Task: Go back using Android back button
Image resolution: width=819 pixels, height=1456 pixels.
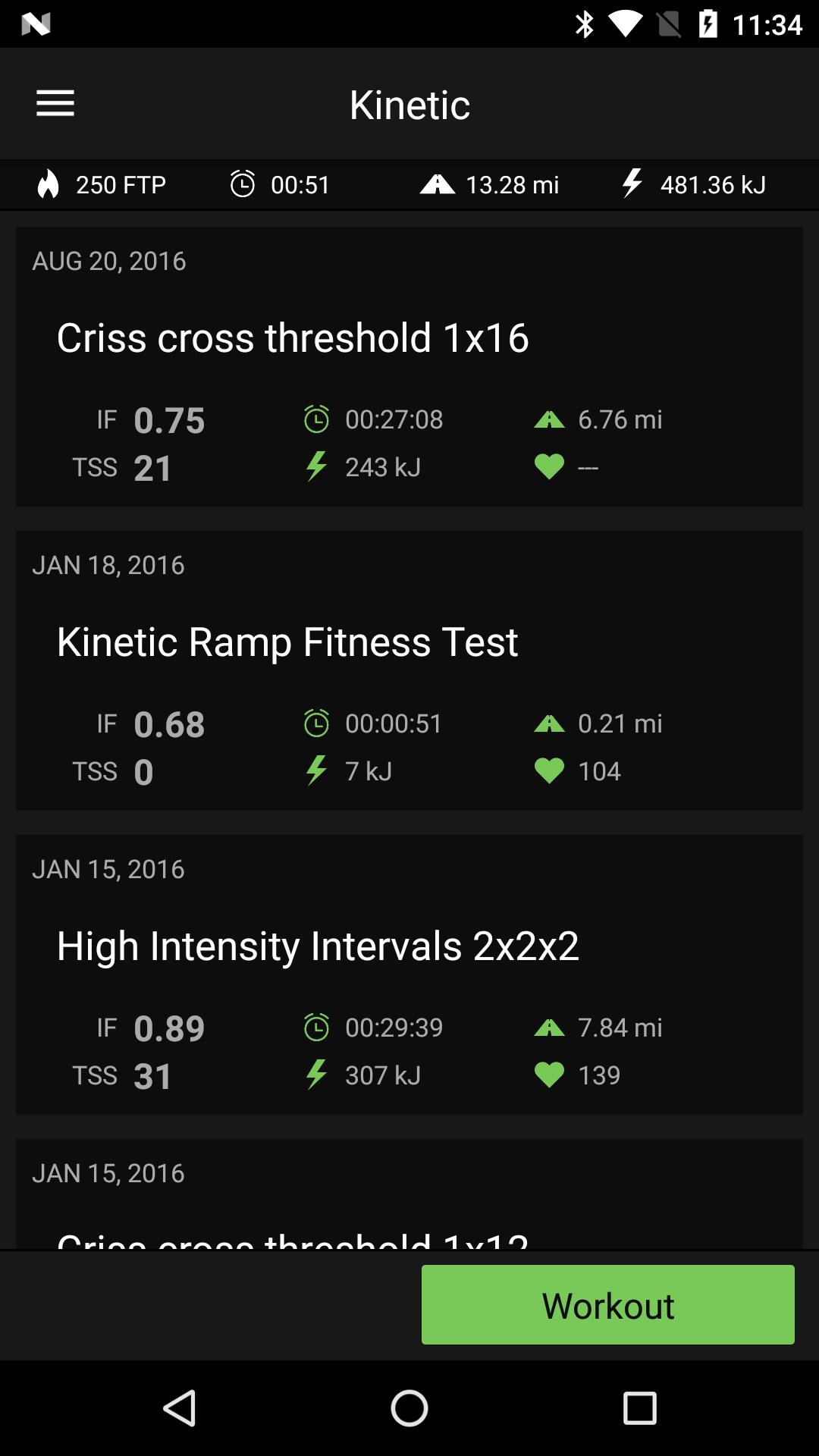Action: [180, 1408]
